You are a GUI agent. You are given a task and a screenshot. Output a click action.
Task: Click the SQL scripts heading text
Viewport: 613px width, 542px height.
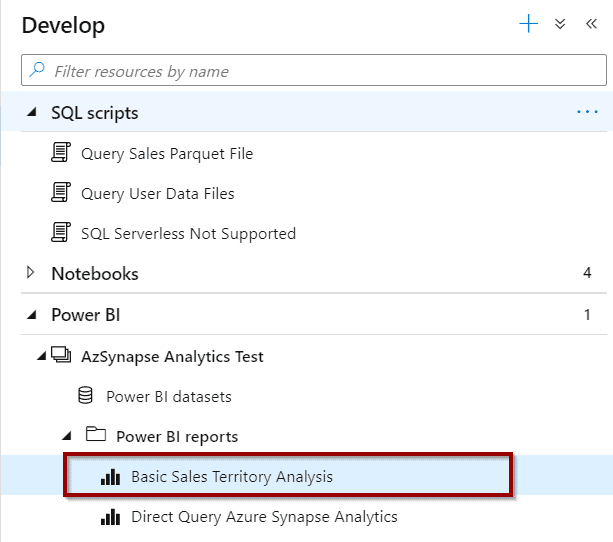pyautogui.click(x=95, y=113)
